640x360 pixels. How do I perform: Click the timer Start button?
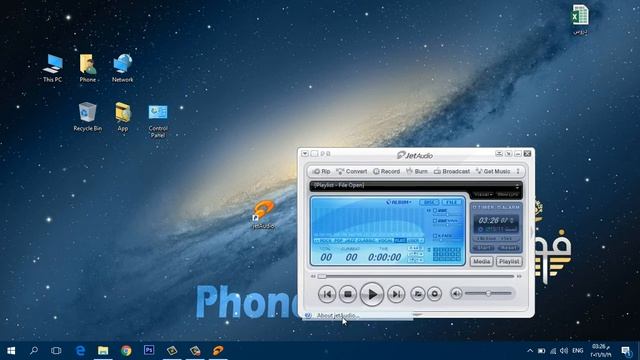pos(483,248)
